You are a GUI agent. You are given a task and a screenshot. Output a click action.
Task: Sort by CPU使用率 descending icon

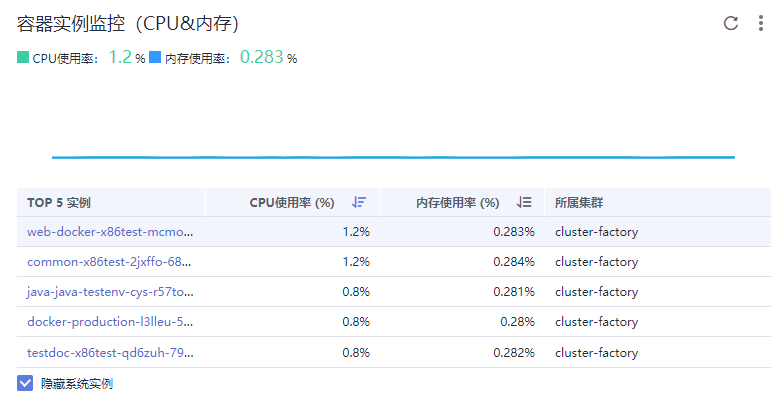pos(359,202)
